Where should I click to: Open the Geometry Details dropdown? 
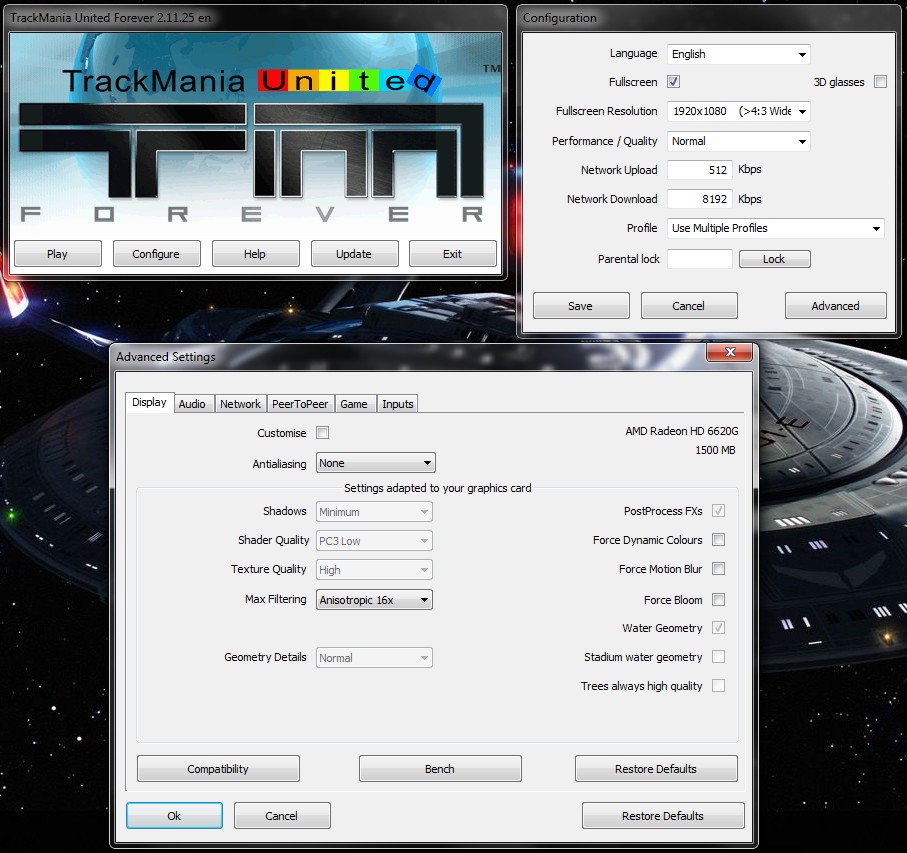pyautogui.click(x=374, y=658)
